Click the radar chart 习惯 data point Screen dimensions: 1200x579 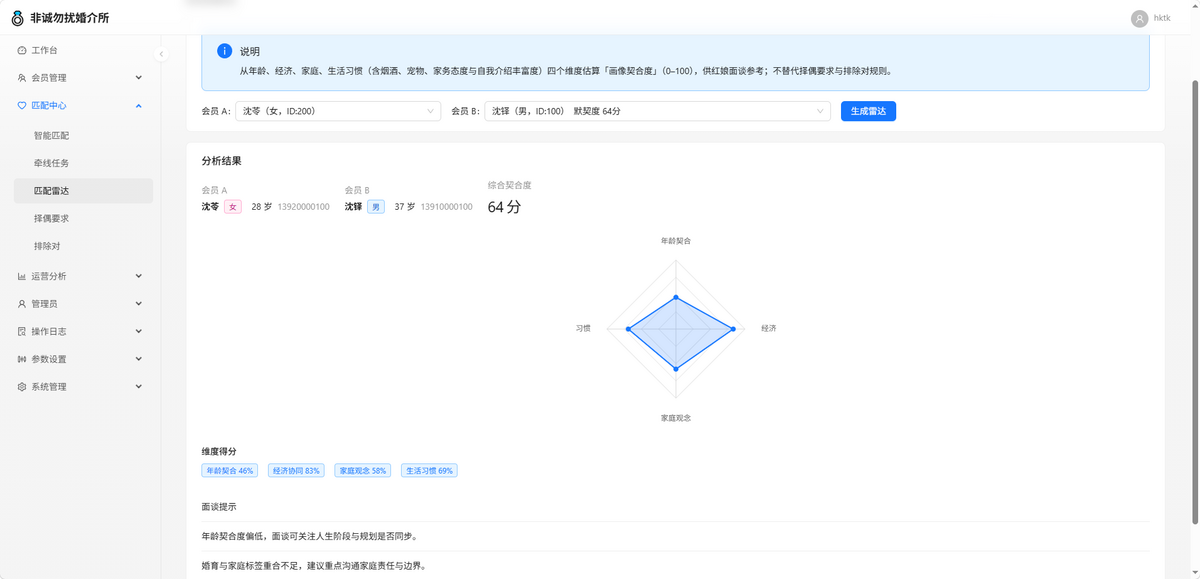click(x=628, y=329)
